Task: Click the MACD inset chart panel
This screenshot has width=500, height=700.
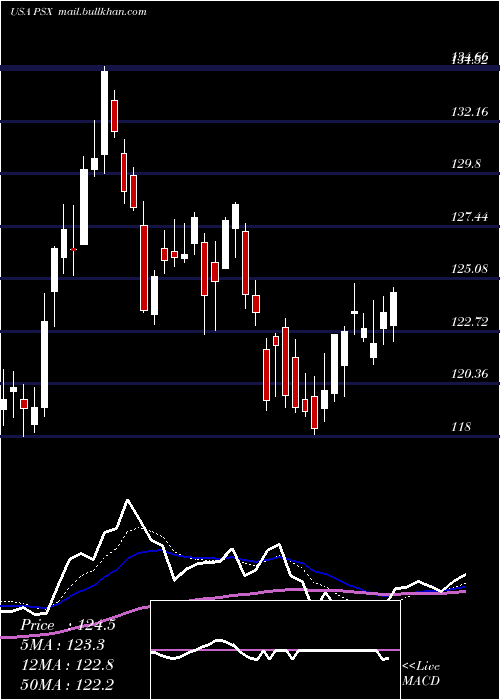Action: (x=275, y=650)
